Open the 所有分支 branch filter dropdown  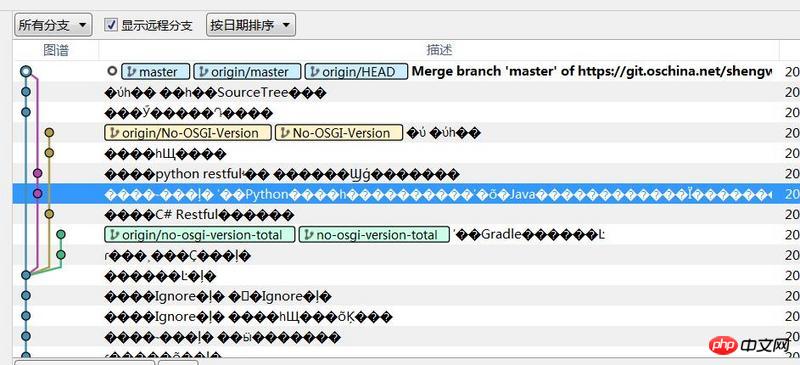pos(53,25)
